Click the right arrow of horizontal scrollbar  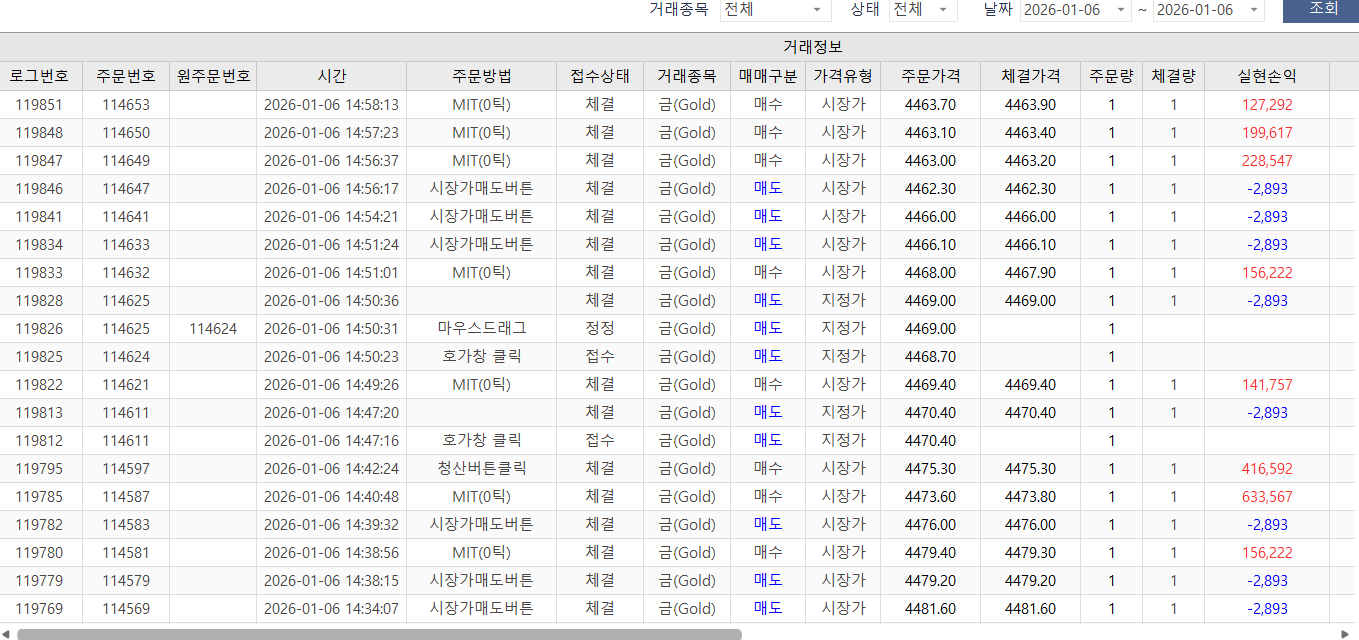pyautogui.click(x=1345, y=634)
